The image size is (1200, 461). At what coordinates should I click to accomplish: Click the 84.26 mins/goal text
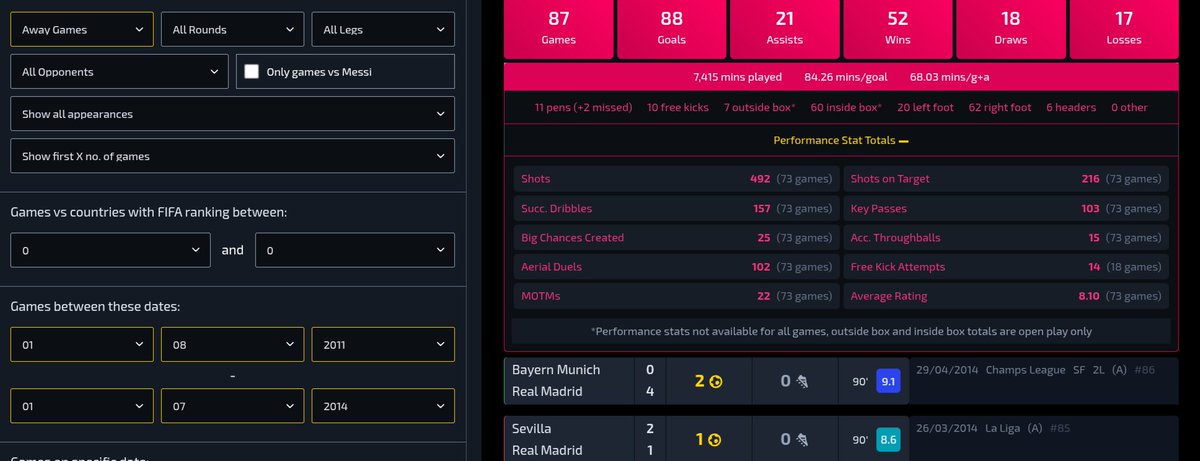[847, 76]
